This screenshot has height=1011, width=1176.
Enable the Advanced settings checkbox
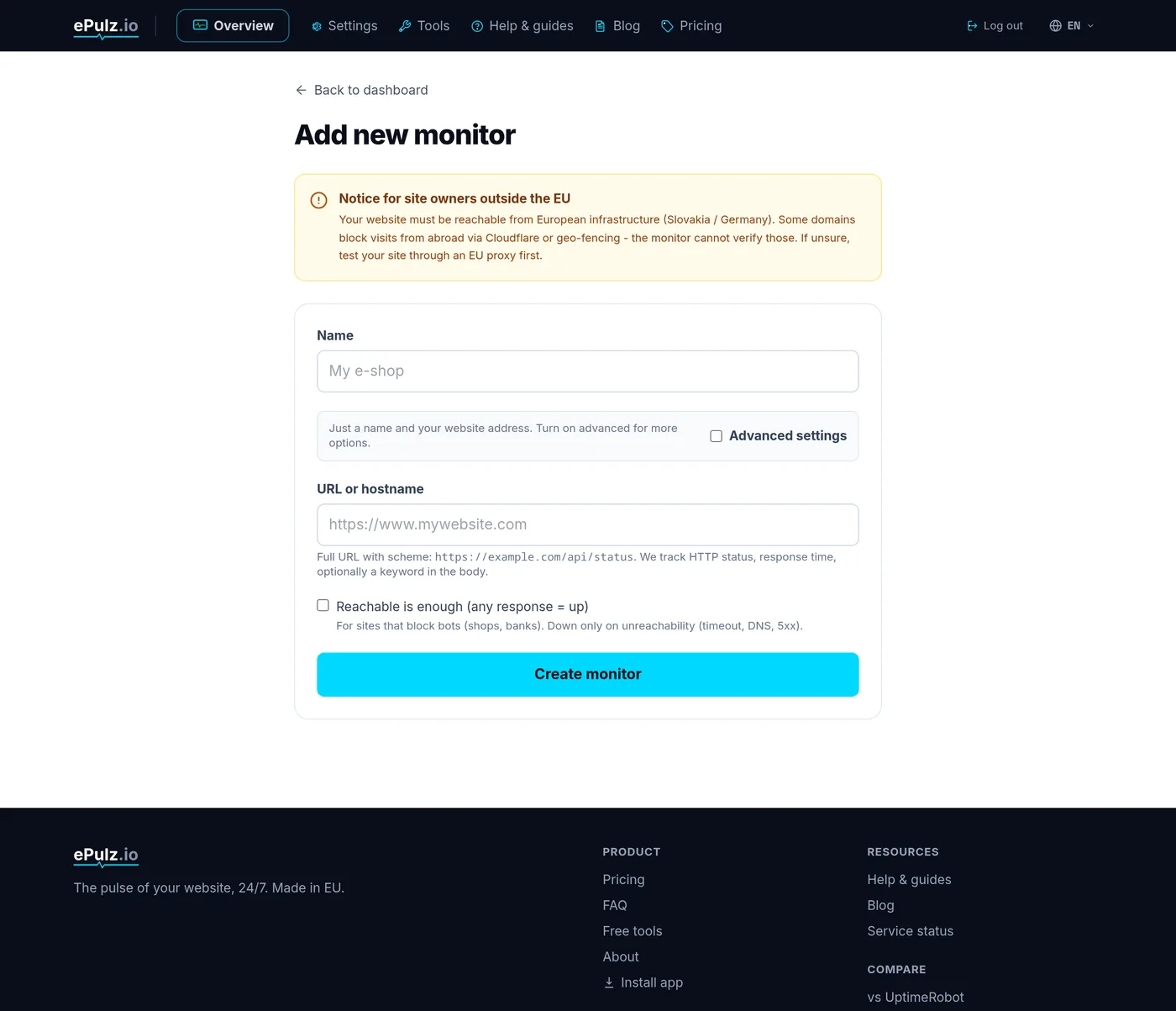[x=717, y=436]
